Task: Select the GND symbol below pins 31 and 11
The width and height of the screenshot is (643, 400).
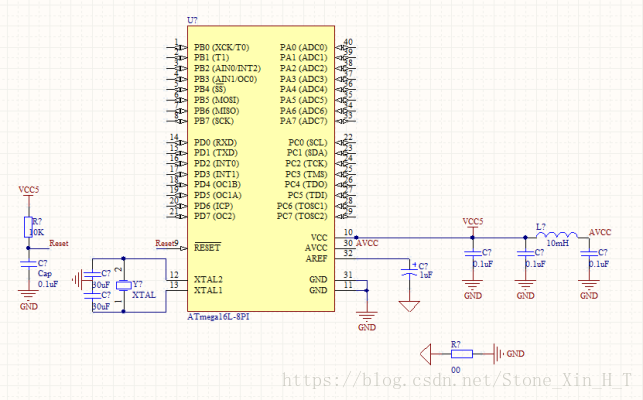Action: [367, 317]
